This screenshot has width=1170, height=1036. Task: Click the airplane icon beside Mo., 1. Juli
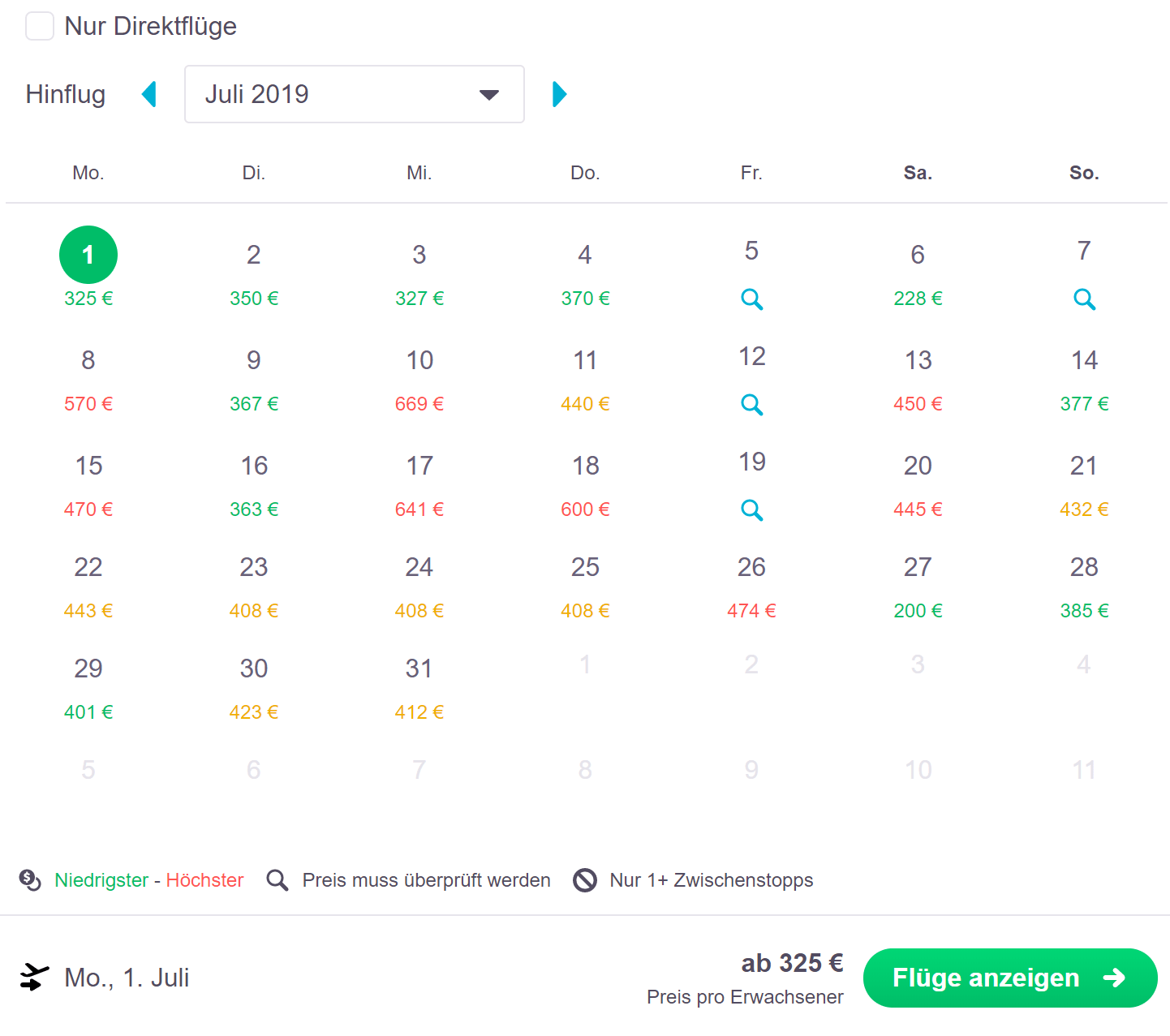click(x=34, y=978)
